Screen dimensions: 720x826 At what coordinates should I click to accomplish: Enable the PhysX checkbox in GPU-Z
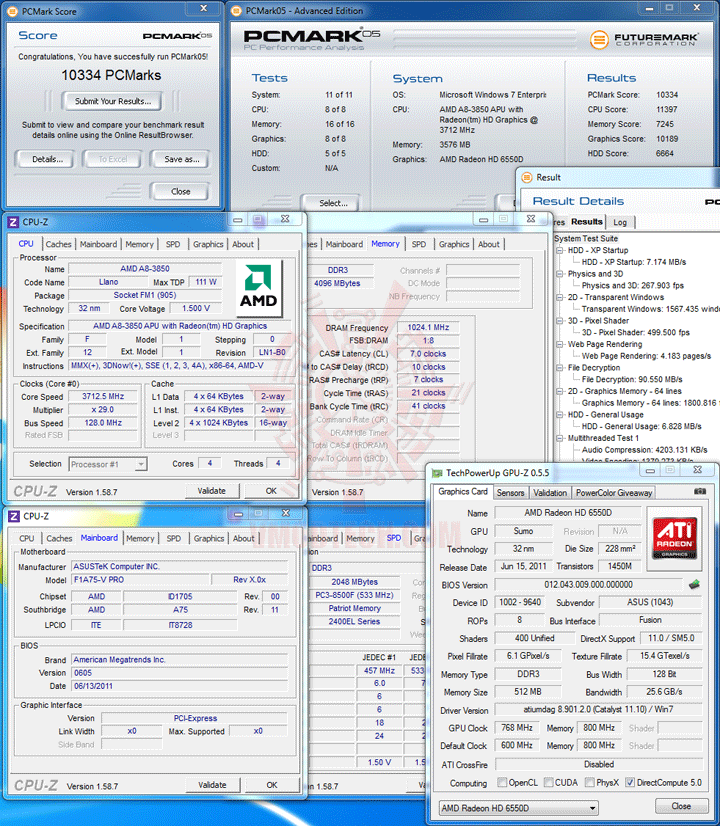pos(590,782)
